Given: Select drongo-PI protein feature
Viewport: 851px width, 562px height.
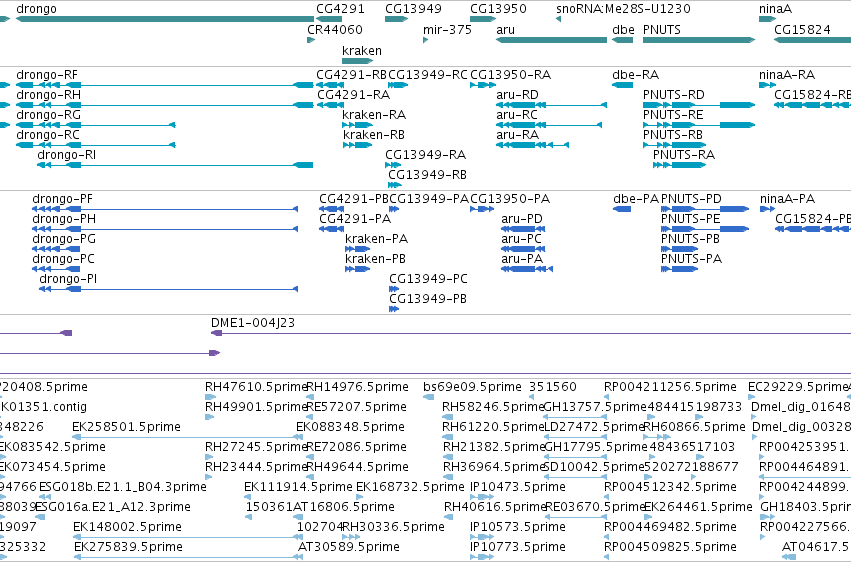Looking at the screenshot, I should click(169, 289).
